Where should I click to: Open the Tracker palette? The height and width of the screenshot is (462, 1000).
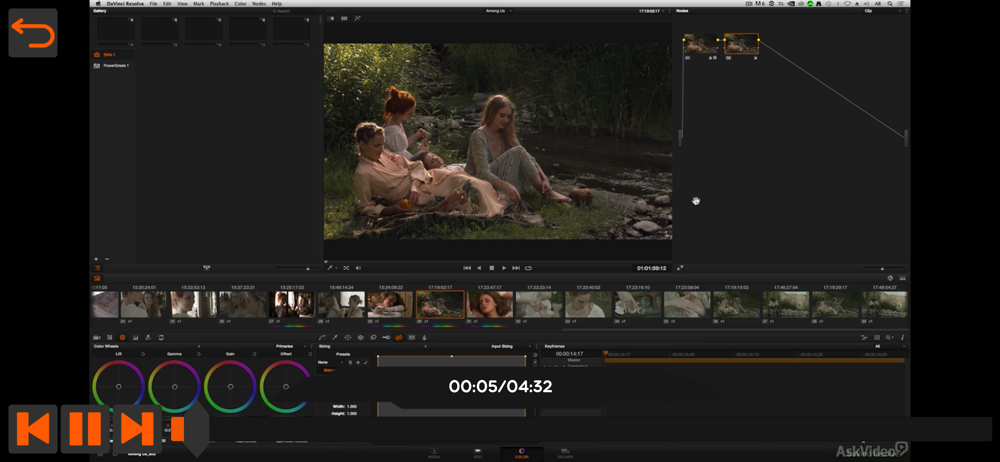360,338
